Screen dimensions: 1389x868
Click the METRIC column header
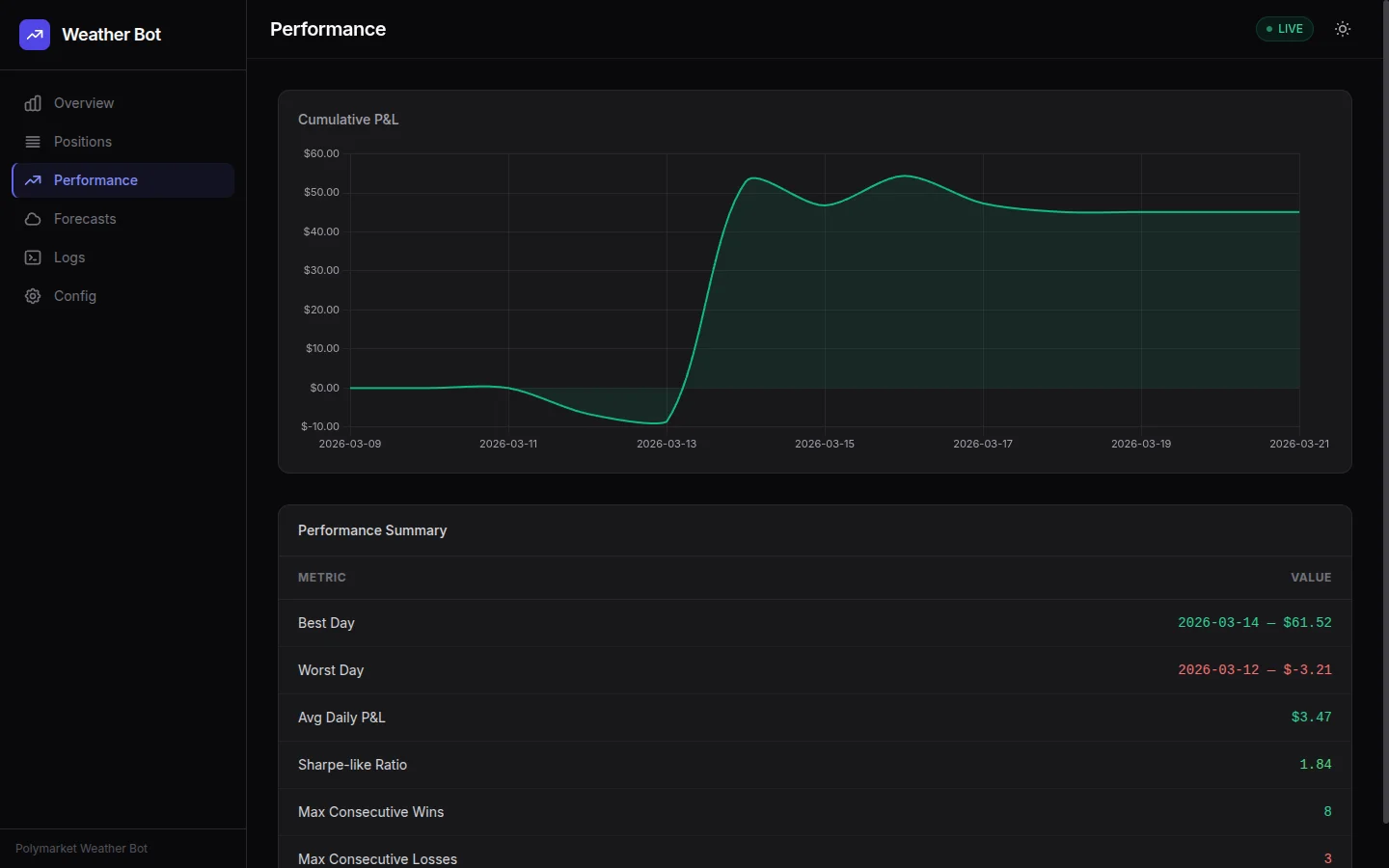322,578
